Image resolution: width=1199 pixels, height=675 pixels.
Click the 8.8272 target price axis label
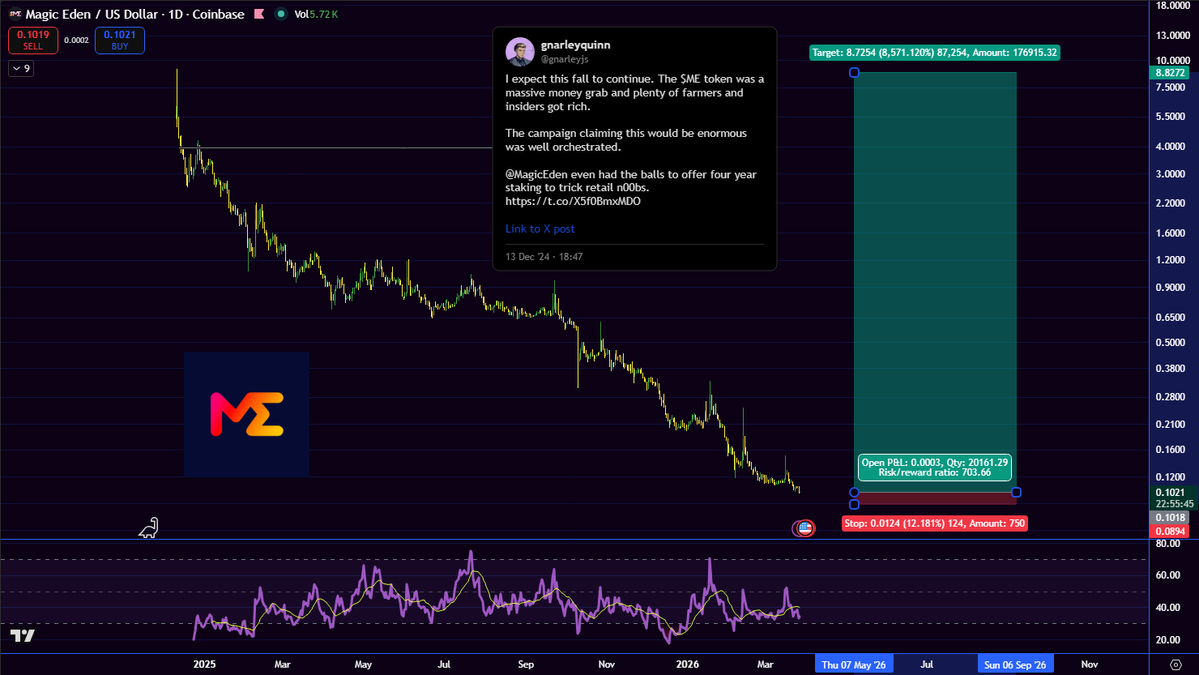[1170, 73]
